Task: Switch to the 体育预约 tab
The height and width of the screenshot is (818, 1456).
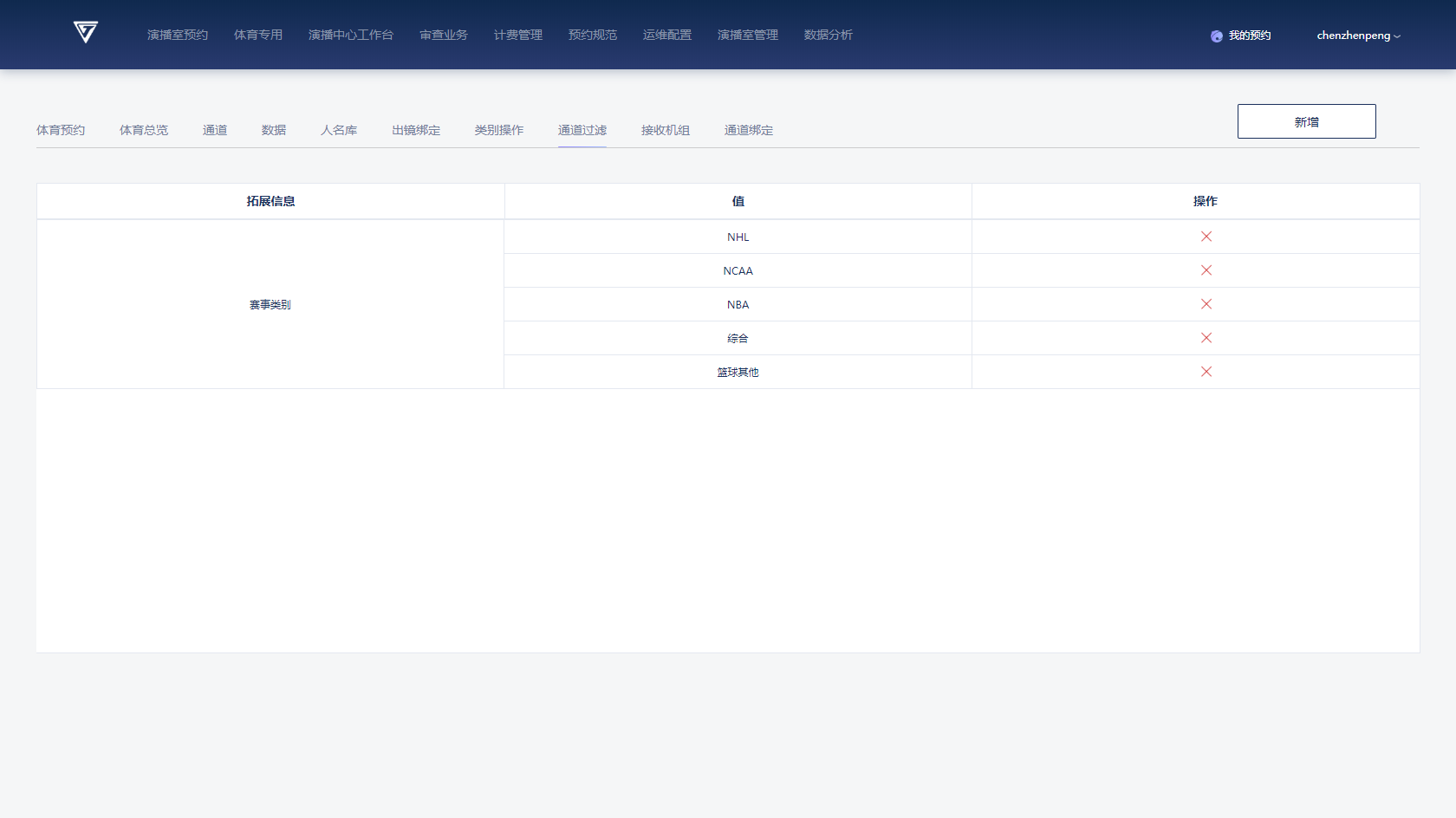Action: (x=61, y=130)
